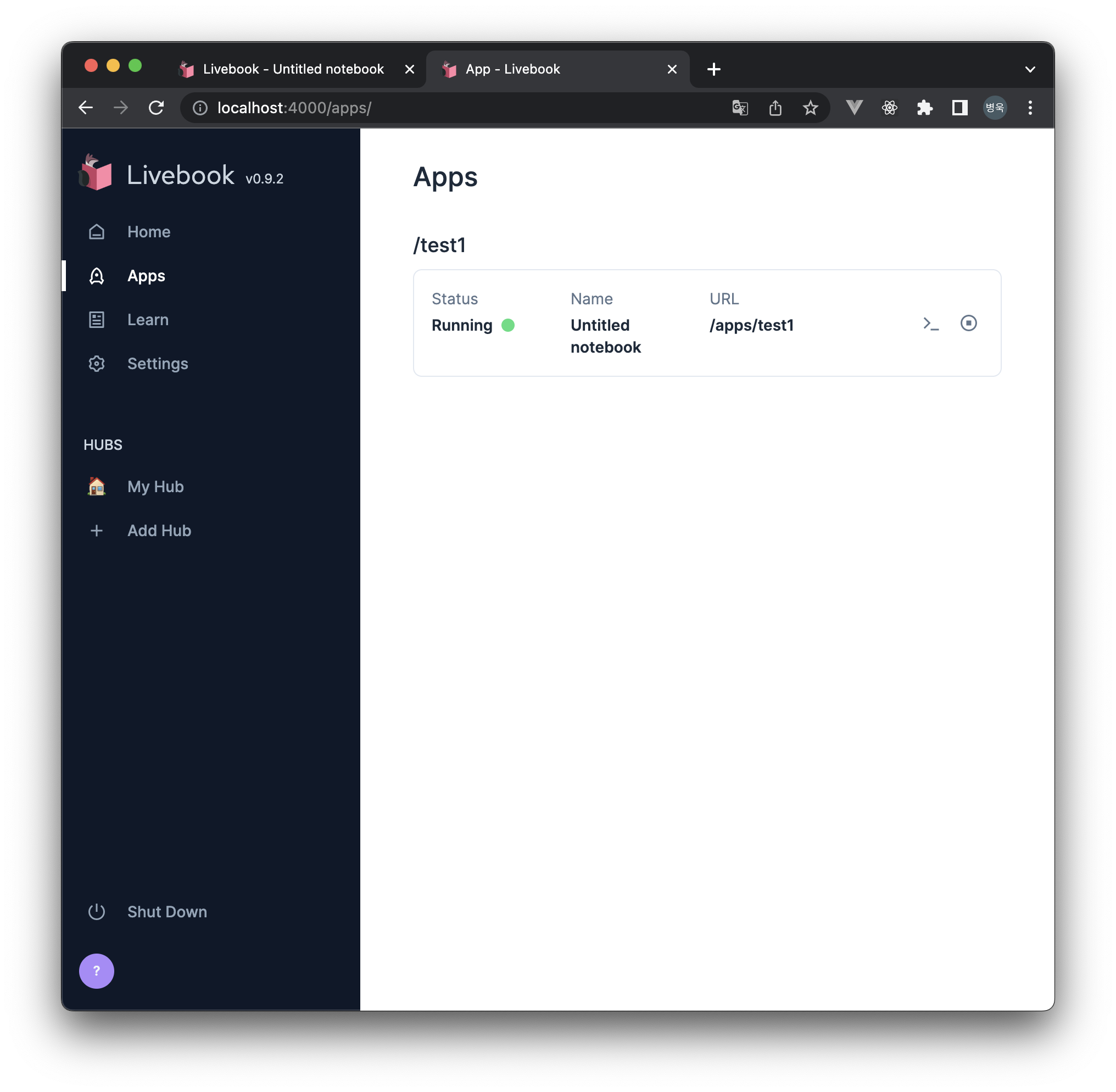Switch to the Livebook Untitled notebook tab
Image resolution: width=1116 pixels, height=1092 pixels.
click(x=293, y=69)
